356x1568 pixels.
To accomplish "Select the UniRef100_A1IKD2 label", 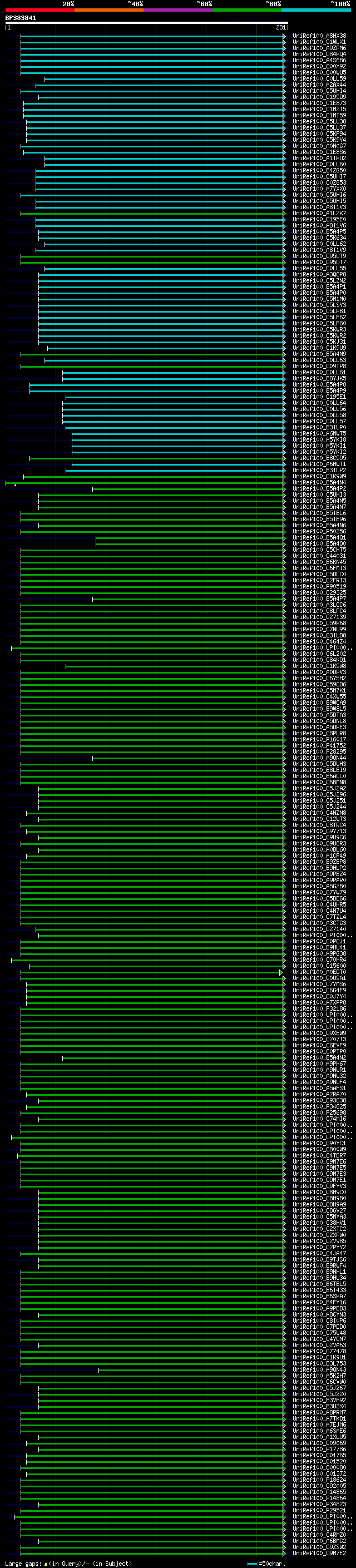I will (319, 159).
